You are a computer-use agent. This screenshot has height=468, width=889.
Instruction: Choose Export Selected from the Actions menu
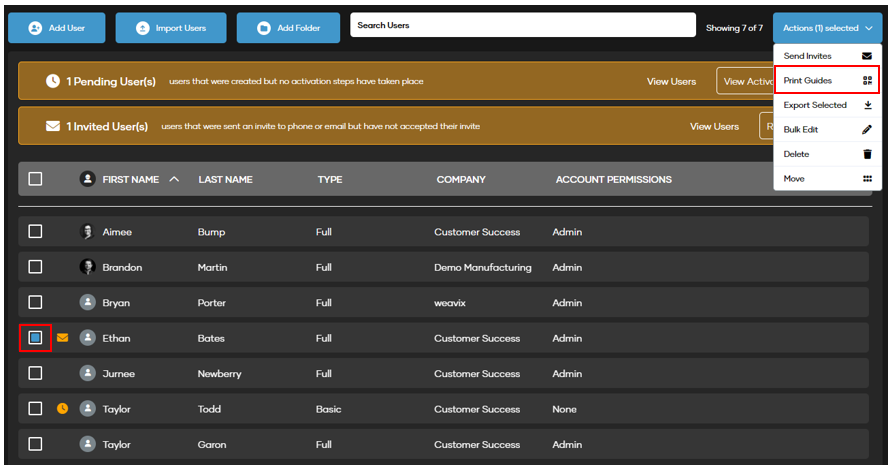827,105
